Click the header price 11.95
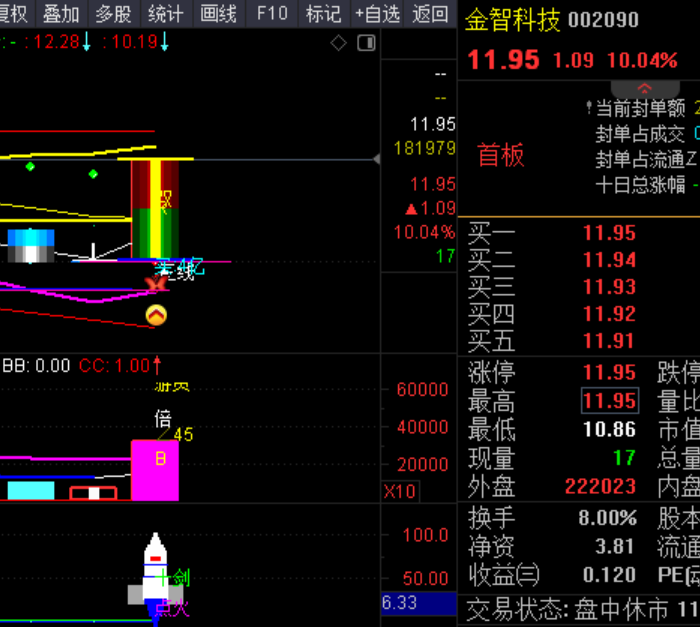The width and height of the screenshot is (700, 627). (503, 59)
